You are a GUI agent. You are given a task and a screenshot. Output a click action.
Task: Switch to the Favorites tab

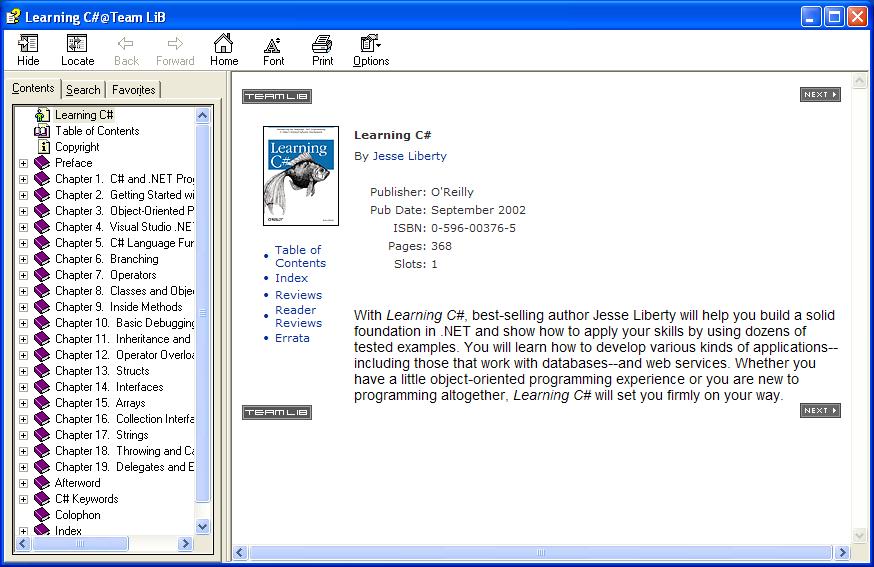[133, 90]
